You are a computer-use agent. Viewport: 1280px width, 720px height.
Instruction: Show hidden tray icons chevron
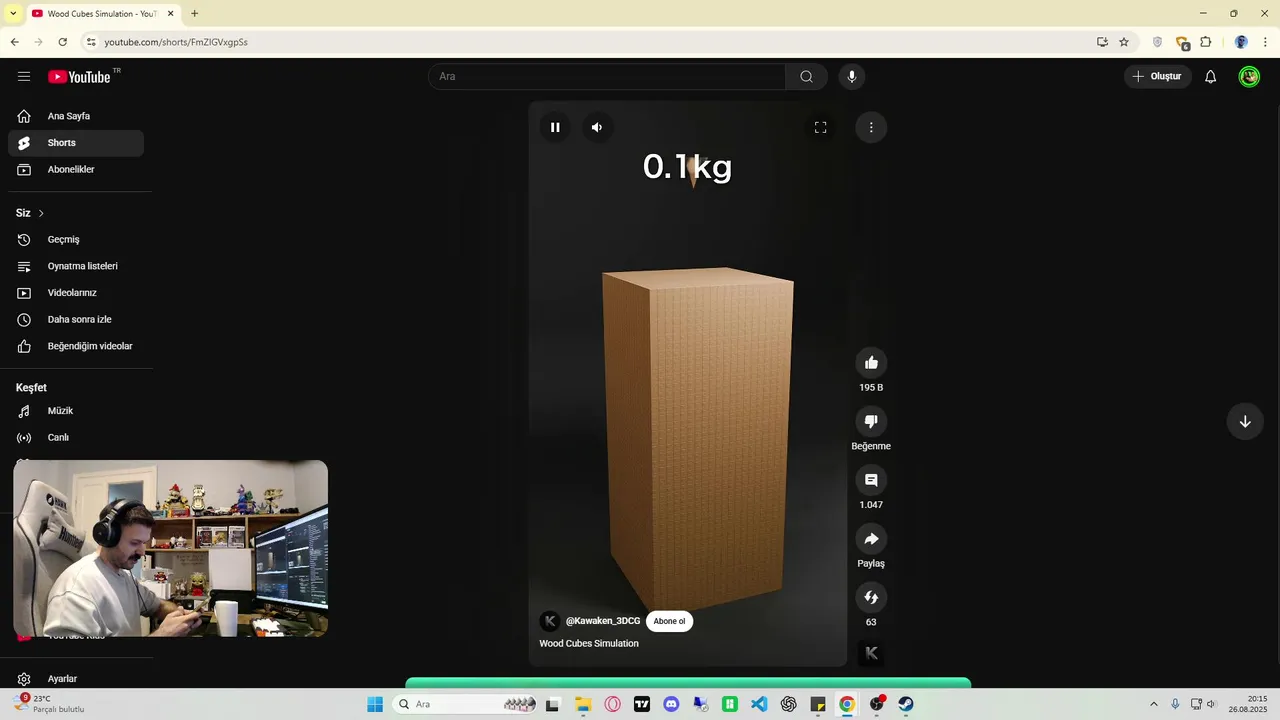point(1153,704)
